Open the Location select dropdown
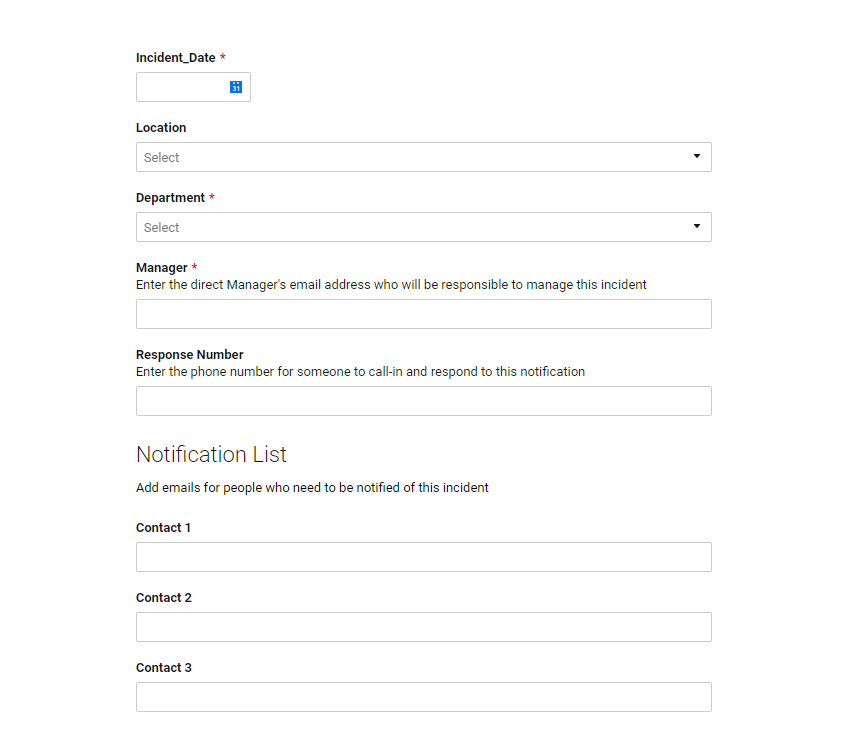The width and height of the screenshot is (853, 741). coord(410,157)
